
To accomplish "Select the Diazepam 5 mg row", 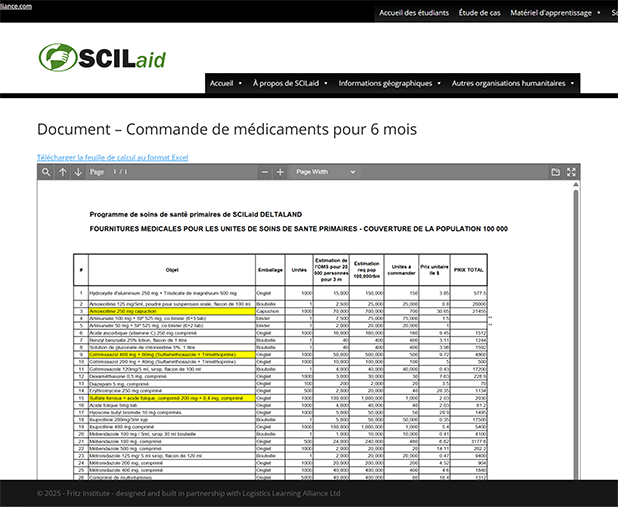I will click(x=280, y=384).
